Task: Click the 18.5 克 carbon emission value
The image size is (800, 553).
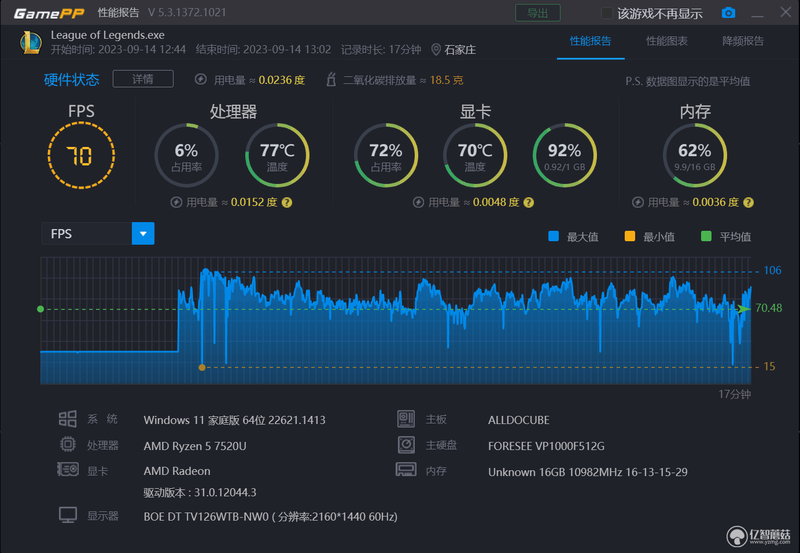Action: coord(446,80)
